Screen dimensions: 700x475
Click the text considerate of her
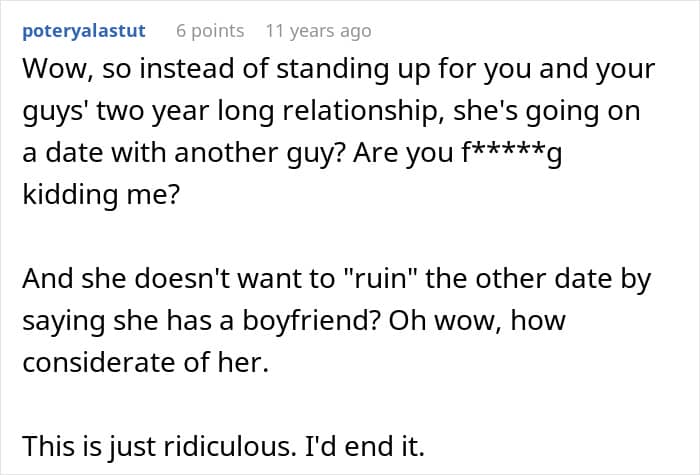point(146,362)
